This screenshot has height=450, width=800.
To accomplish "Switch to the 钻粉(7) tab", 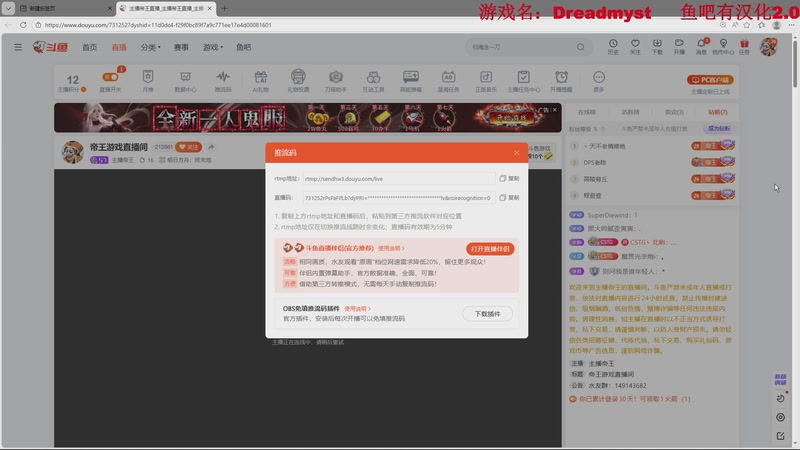I will (718, 112).
